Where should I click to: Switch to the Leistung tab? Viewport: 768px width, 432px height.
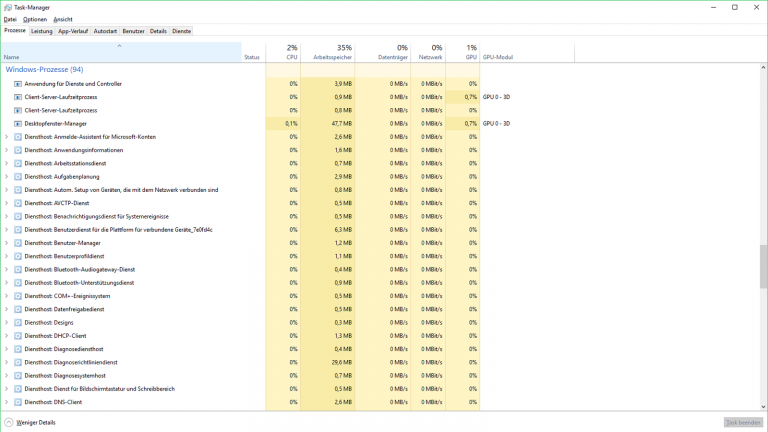tap(41, 31)
